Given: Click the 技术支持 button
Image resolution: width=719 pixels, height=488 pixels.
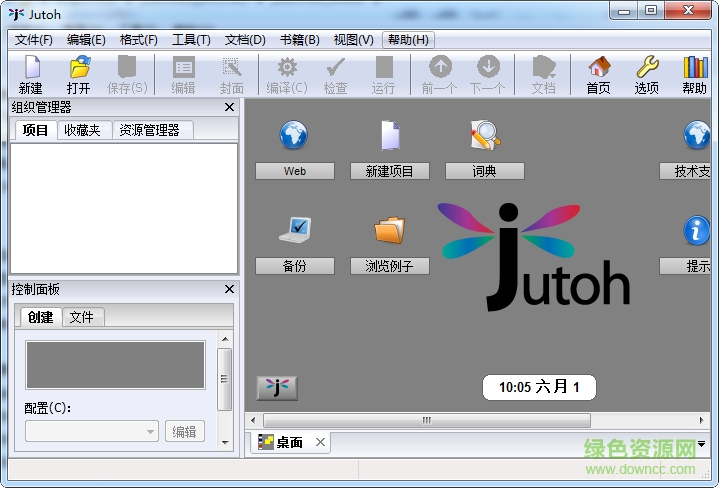Looking at the screenshot, I should 685,172.
